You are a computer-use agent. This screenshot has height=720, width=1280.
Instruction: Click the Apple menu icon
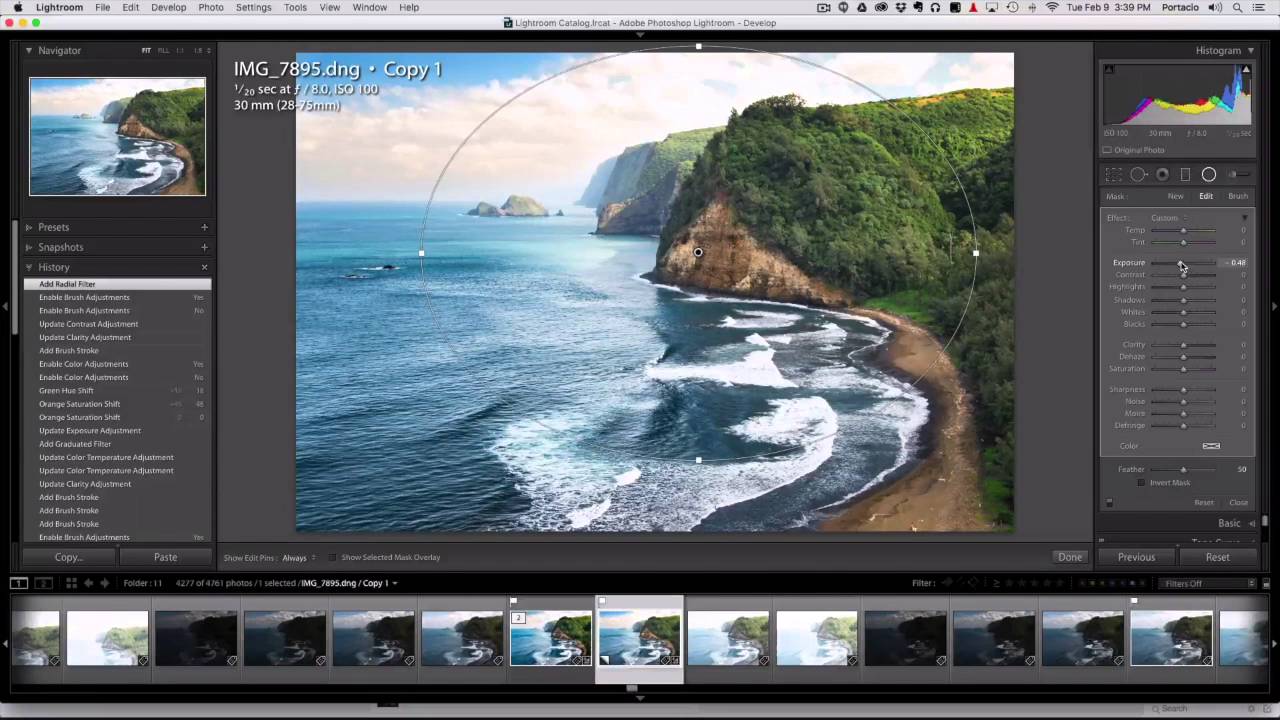click(x=16, y=7)
